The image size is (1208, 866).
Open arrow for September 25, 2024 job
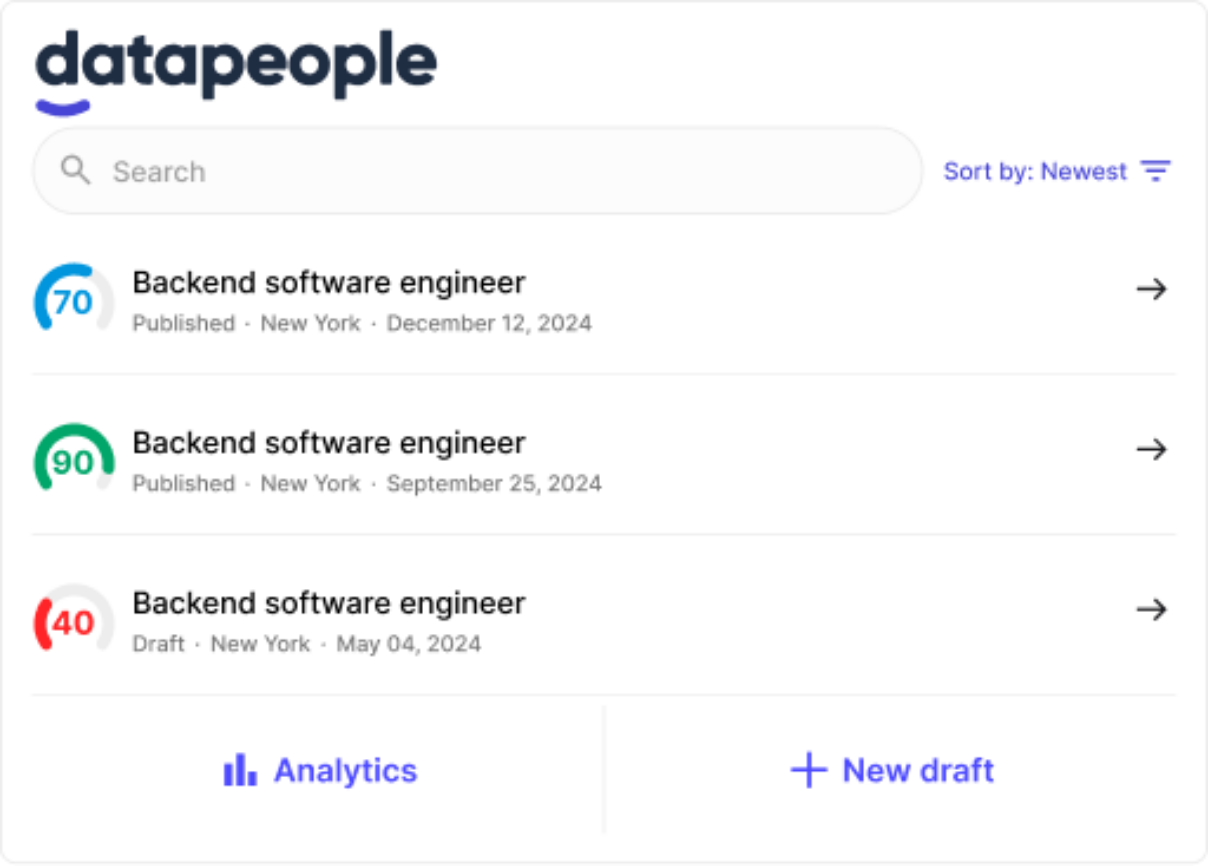[x=1152, y=449]
